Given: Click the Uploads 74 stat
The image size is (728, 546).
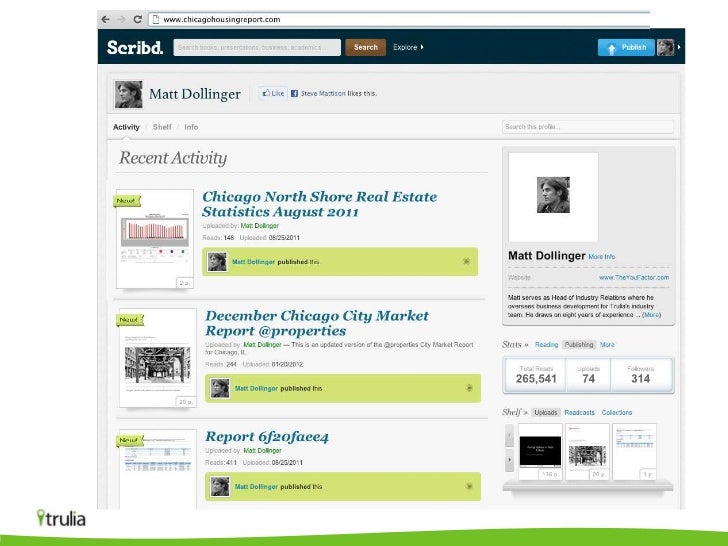Looking at the screenshot, I should [x=588, y=375].
